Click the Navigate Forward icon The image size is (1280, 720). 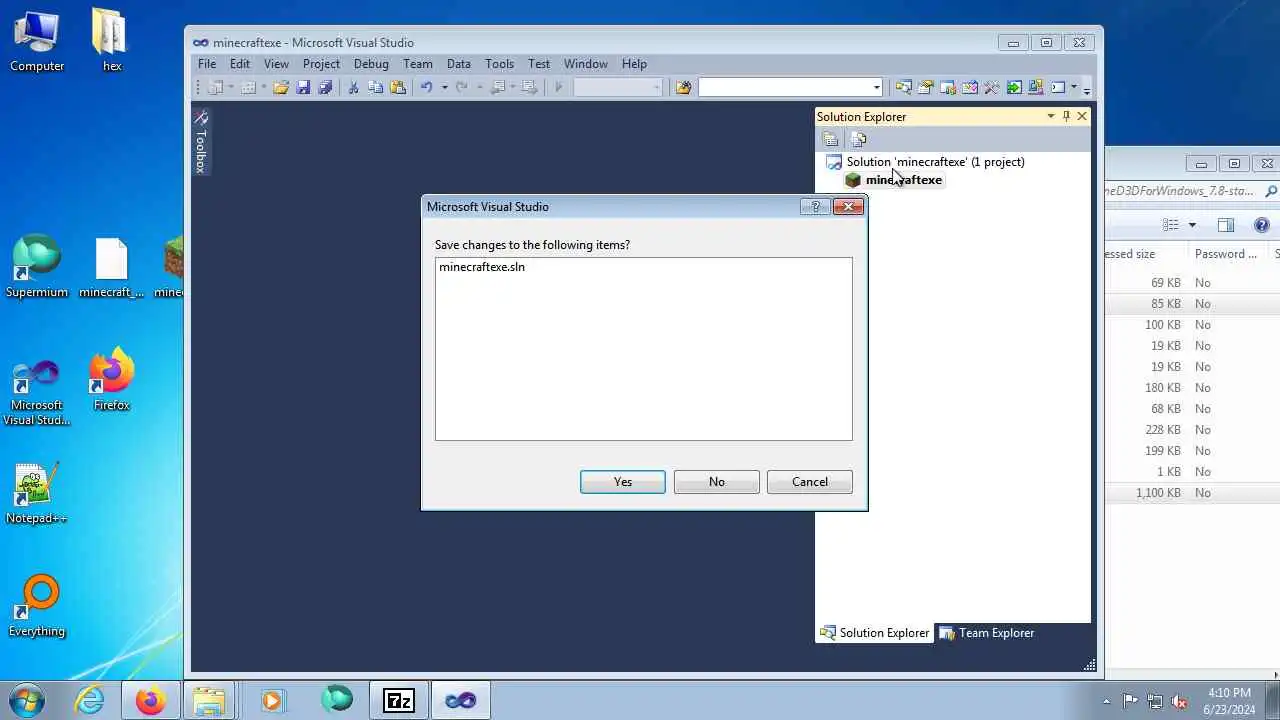[x=529, y=88]
